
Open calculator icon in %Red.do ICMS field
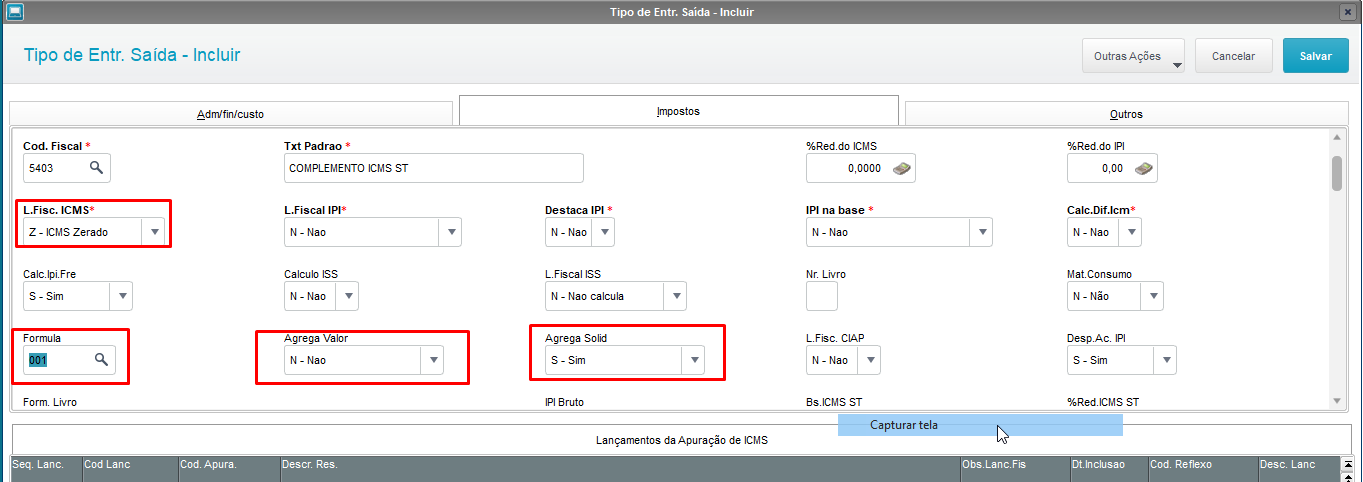[901, 168]
